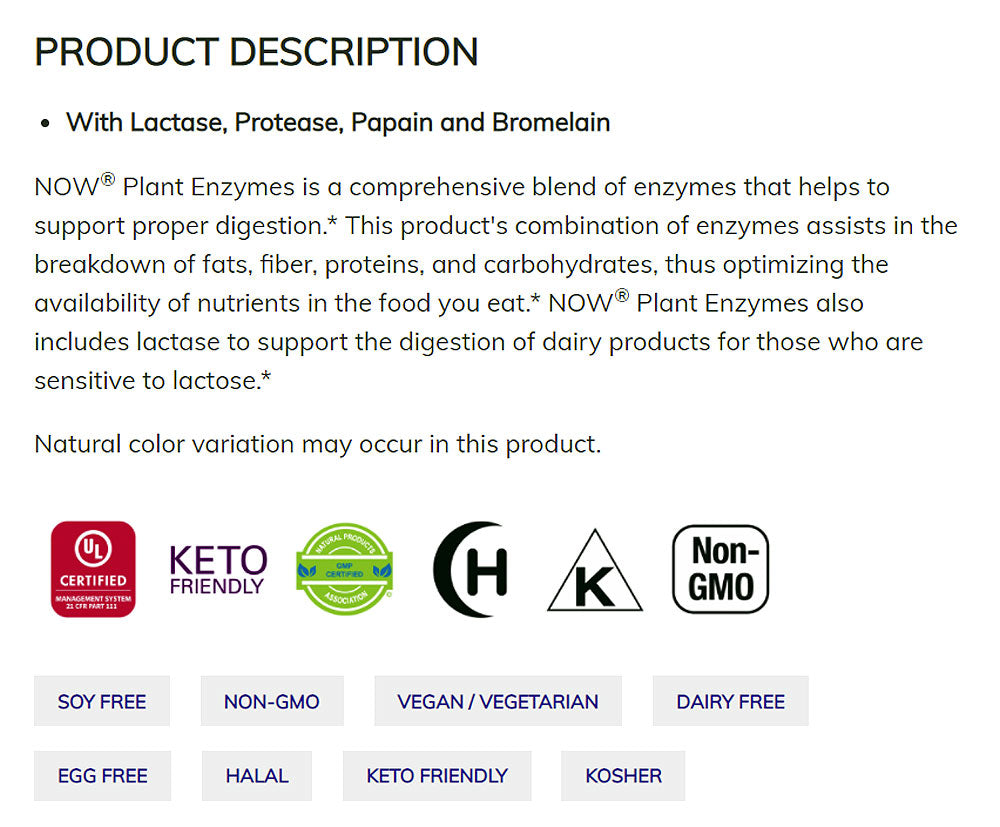Click the bold Lactase, Protease, Papain bullet line
1000x827 pixels.
(x=338, y=123)
